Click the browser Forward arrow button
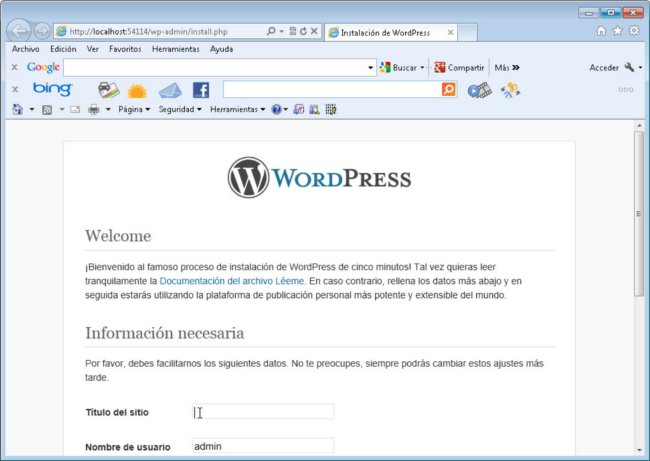650x461 pixels. [42, 31]
